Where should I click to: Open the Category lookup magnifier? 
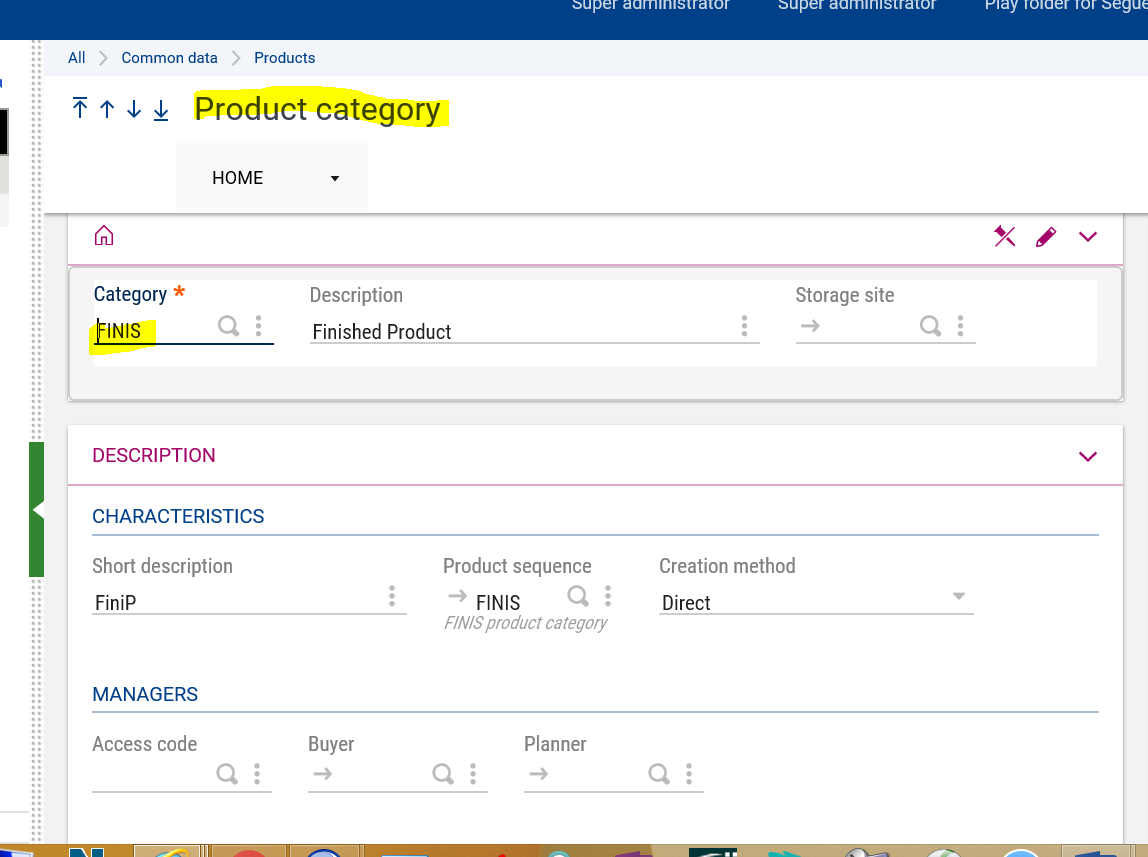click(228, 326)
